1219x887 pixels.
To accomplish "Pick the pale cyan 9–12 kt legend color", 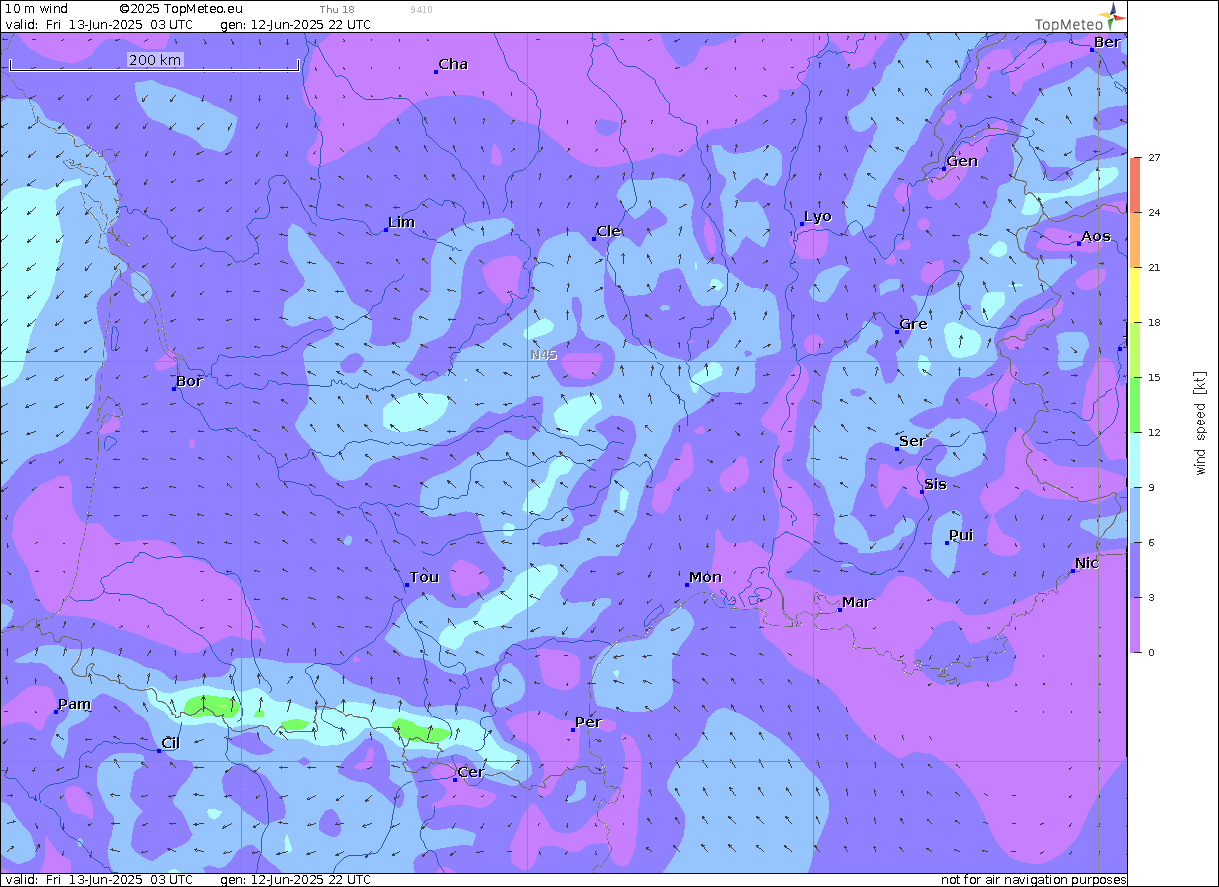I will click(x=1135, y=460).
